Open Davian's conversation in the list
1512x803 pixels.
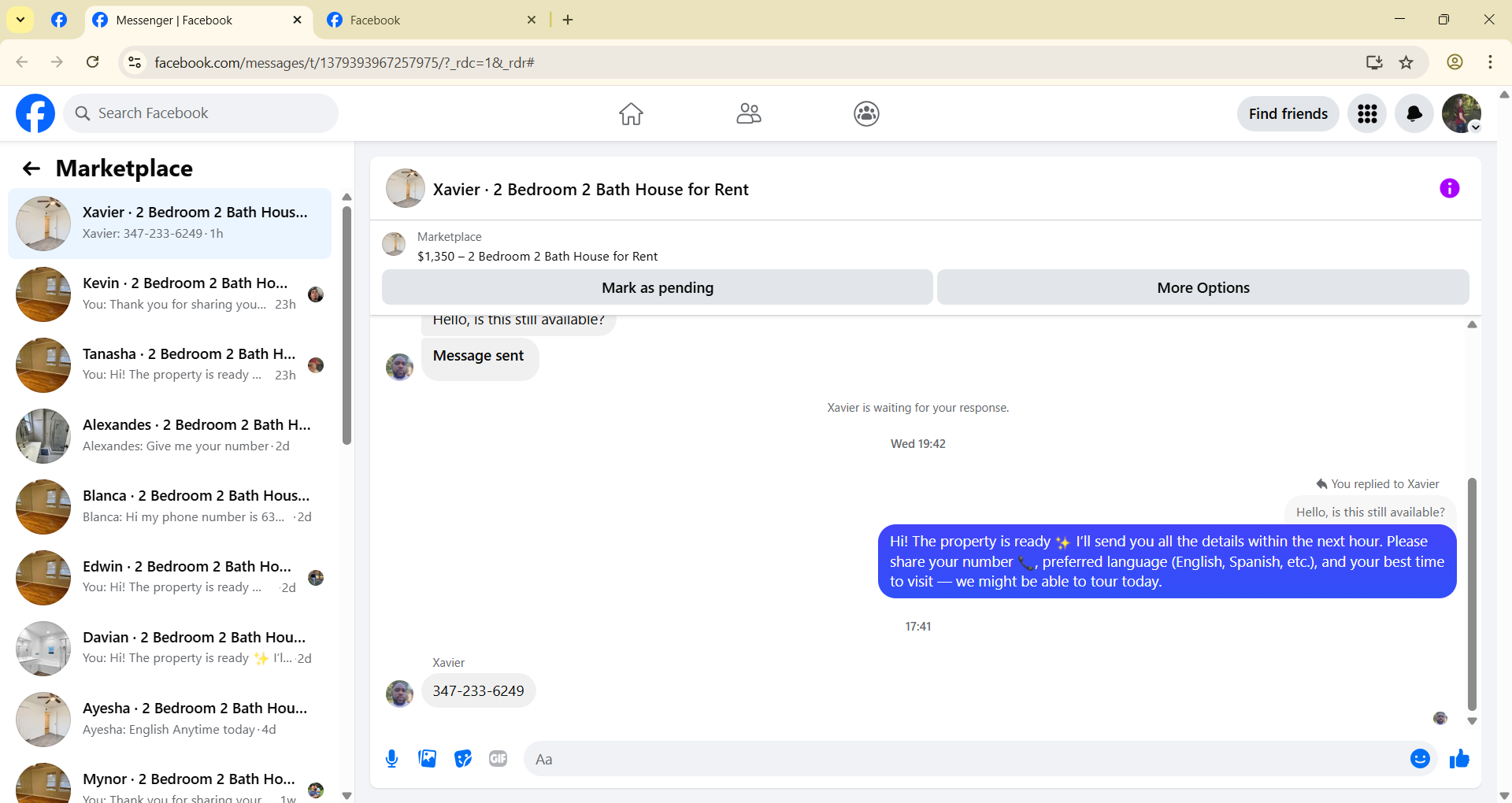[x=169, y=649]
